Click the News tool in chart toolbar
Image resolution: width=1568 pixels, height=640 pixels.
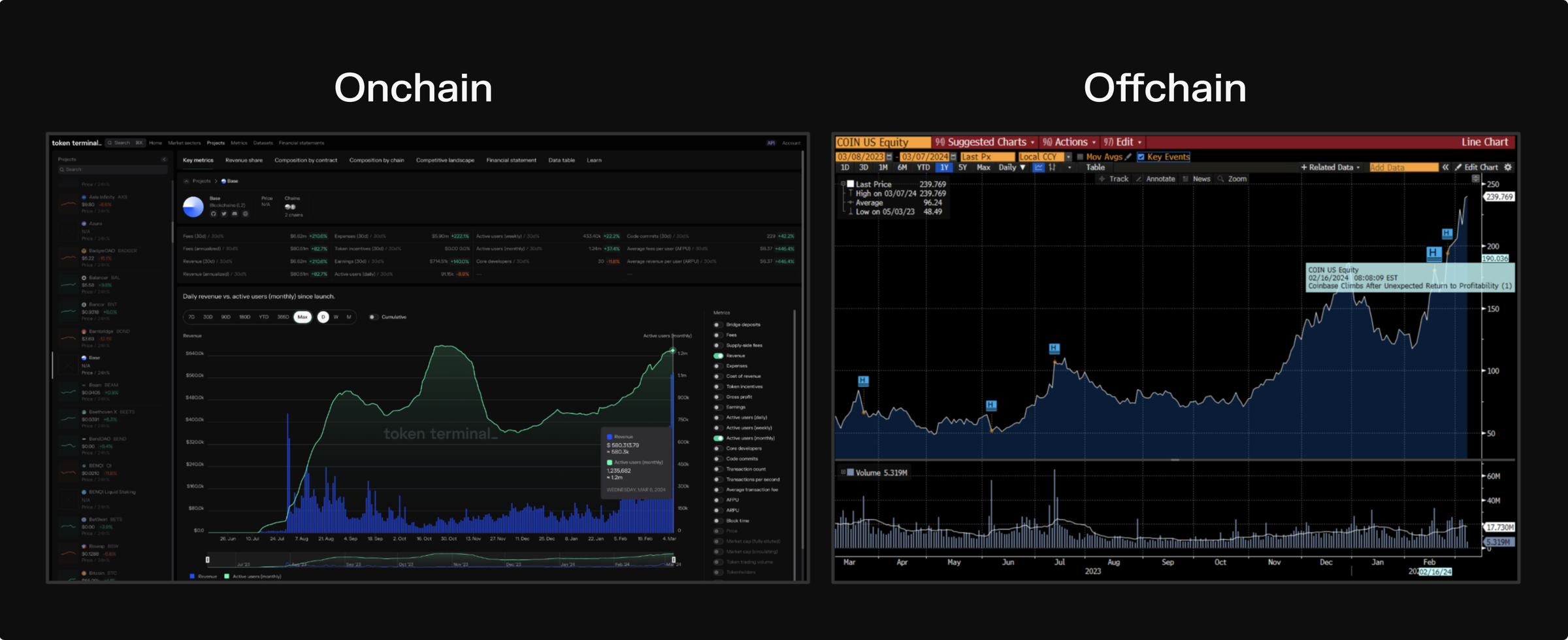1196,179
